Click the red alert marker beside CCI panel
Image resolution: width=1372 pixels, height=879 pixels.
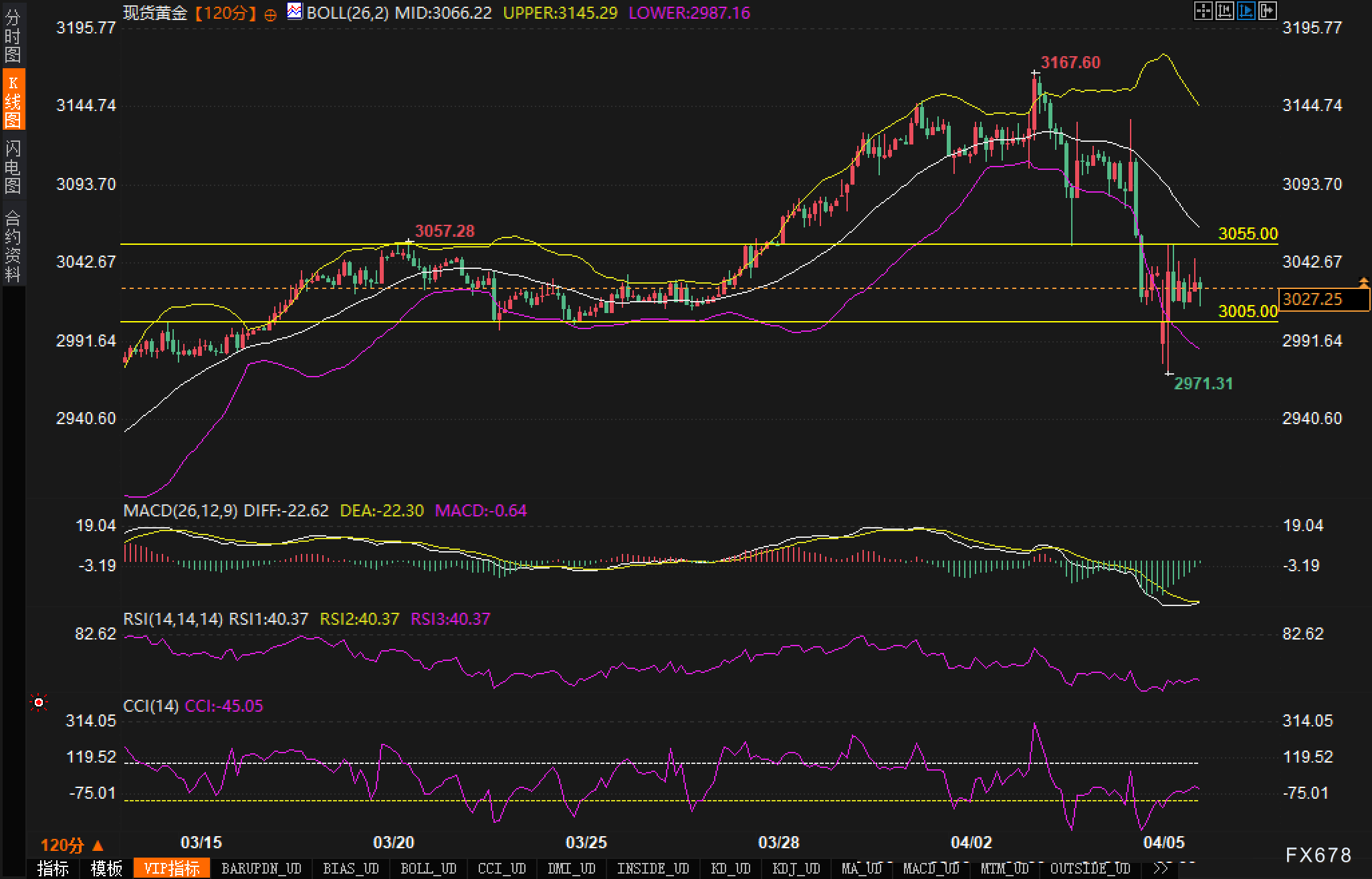pos(39,702)
